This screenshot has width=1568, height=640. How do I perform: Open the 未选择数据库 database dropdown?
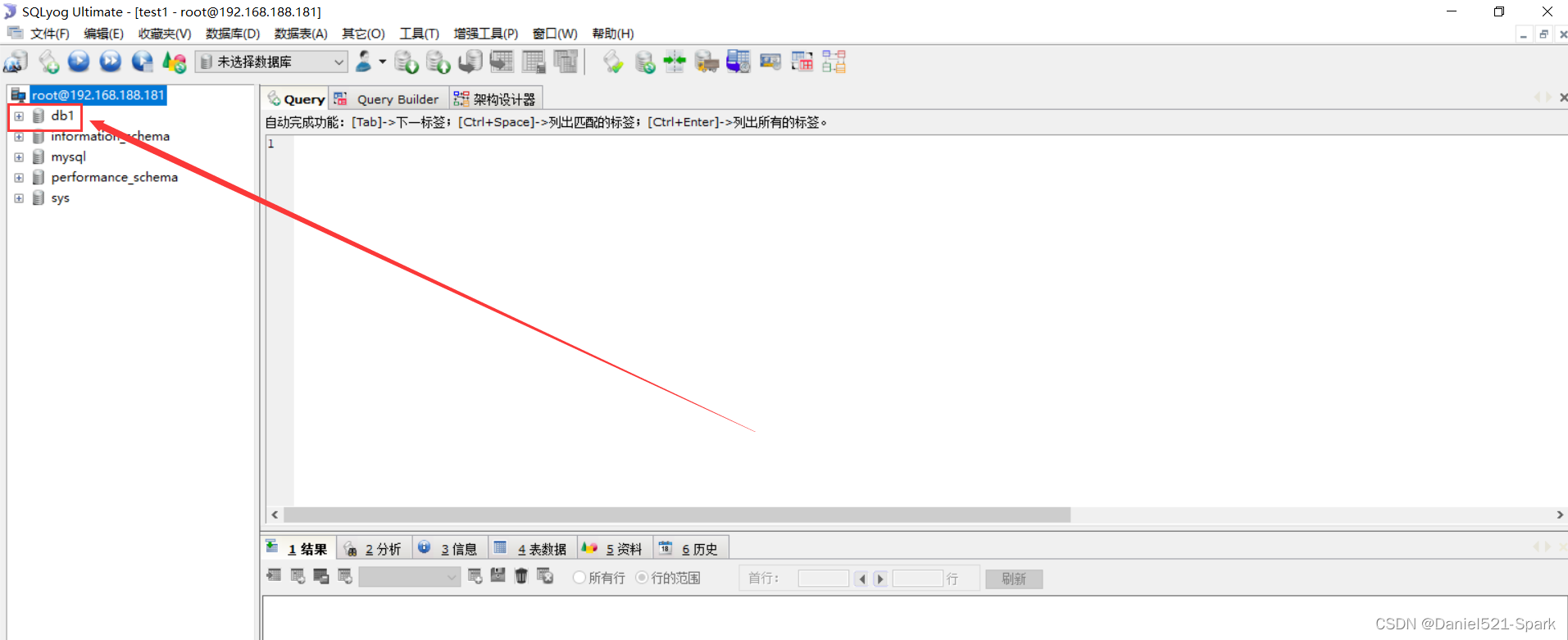pos(271,61)
